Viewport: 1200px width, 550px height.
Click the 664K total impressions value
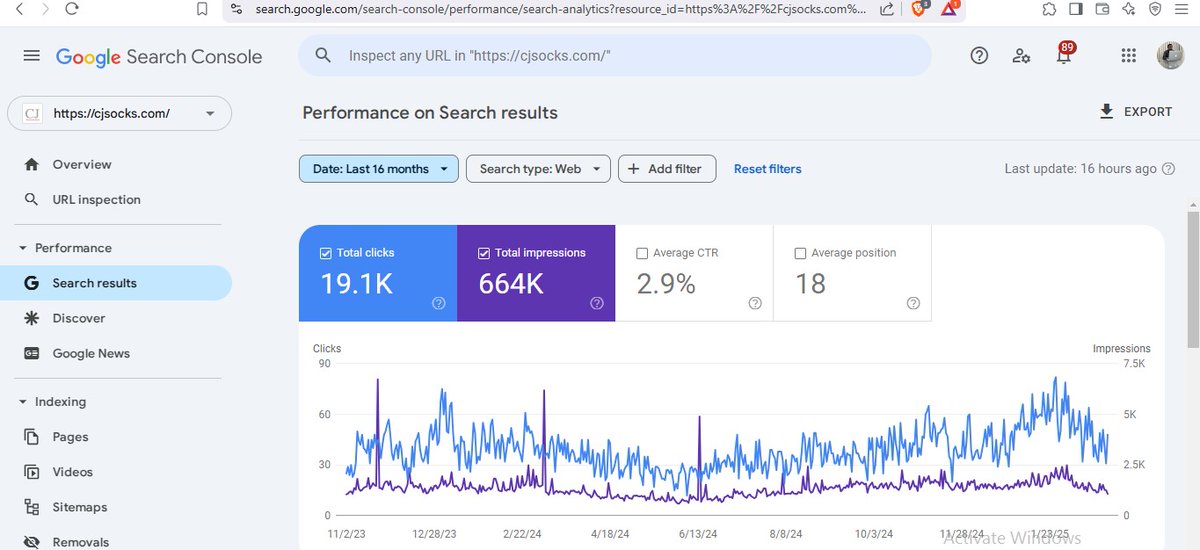click(x=511, y=284)
